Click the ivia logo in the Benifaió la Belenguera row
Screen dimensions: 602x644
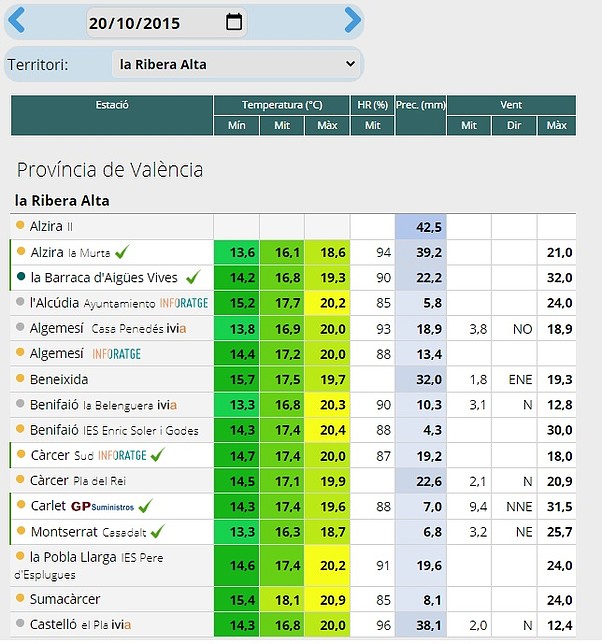click(x=167, y=405)
